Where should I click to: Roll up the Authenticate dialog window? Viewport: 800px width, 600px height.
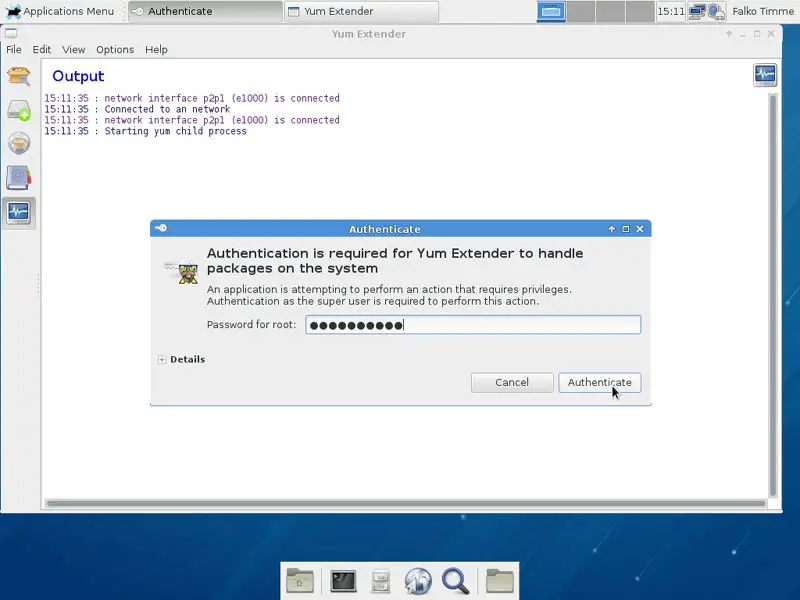tap(611, 229)
